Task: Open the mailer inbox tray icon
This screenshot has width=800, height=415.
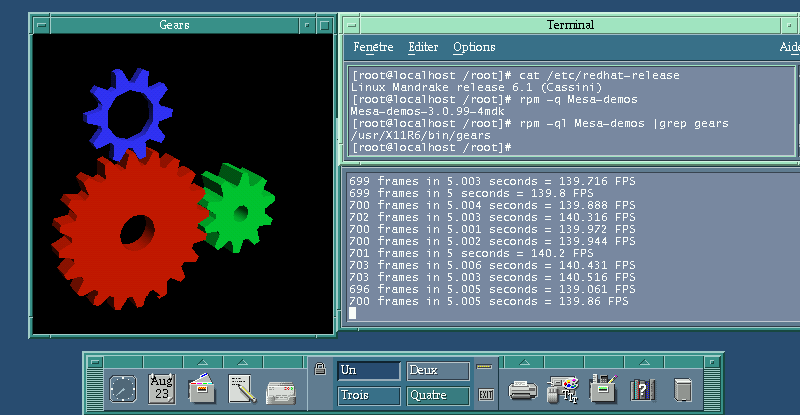Action: [x=281, y=392]
